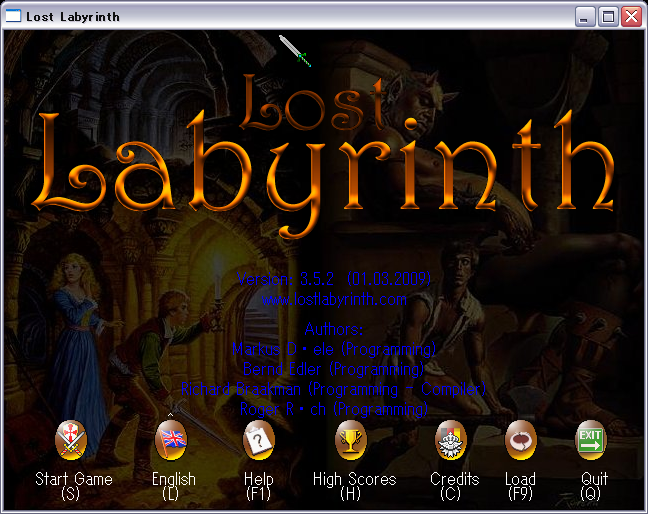The width and height of the screenshot is (648, 514).
Task: Open High Scores via the trophy icon
Action: (350, 440)
